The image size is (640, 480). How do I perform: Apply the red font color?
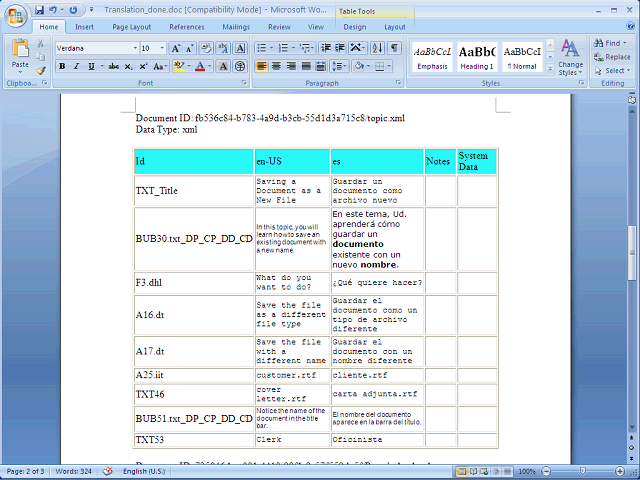(x=200, y=66)
